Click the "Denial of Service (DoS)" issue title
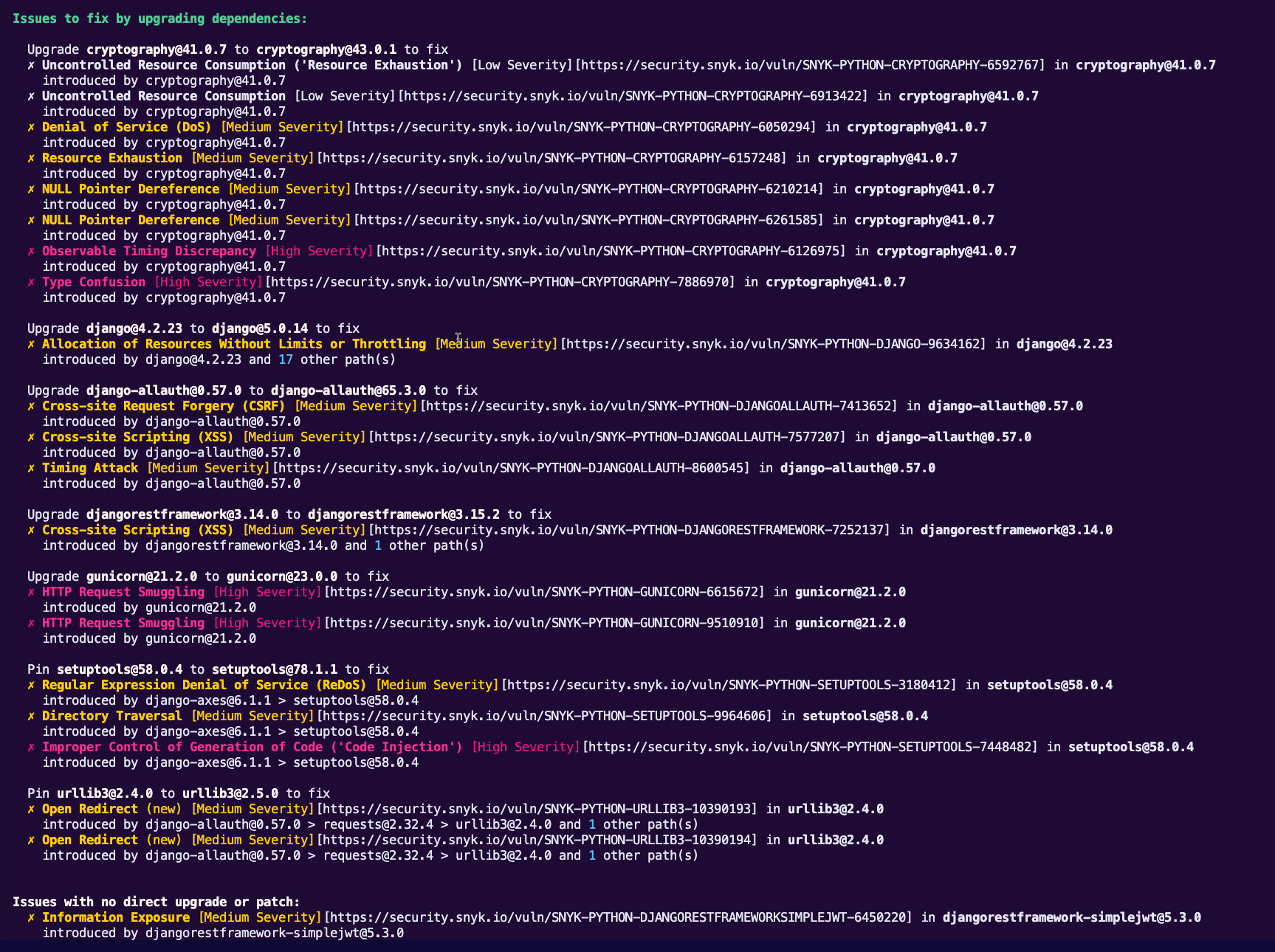The height and width of the screenshot is (952, 1275). click(x=127, y=127)
